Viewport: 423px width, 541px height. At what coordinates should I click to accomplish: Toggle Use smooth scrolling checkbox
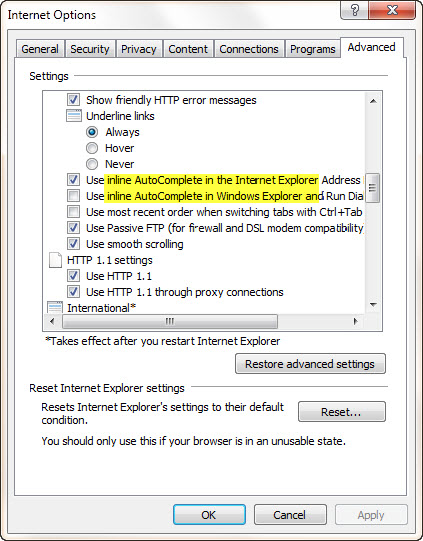[x=73, y=244]
